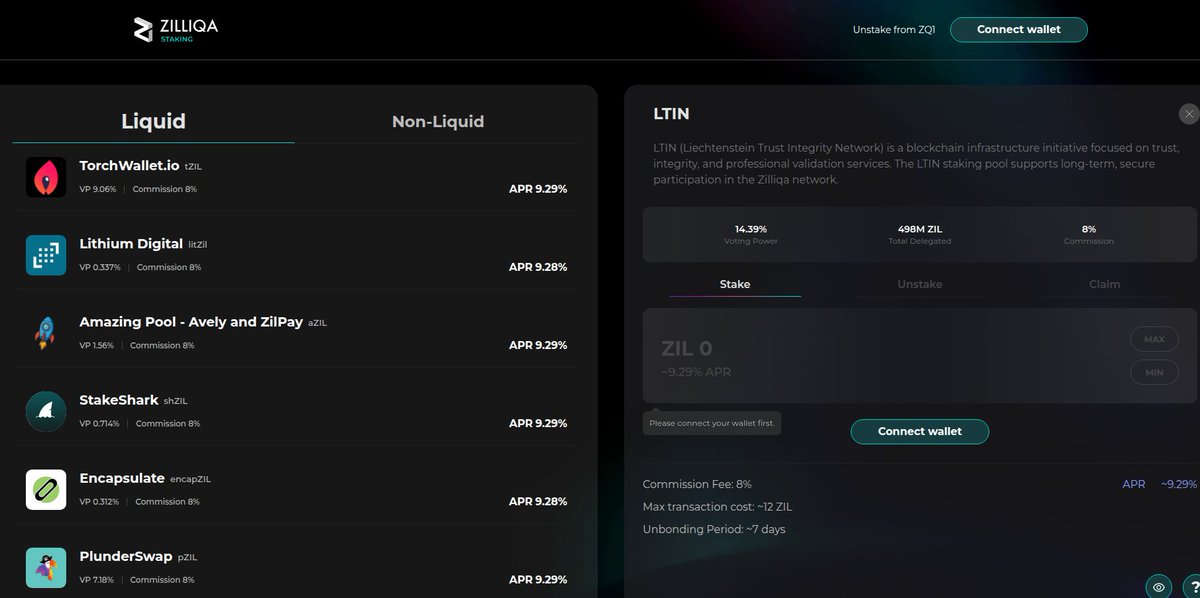Image resolution: width=1200 pixels, height=598 pixels.
Task: Click Lithium Digital APR 9.28% value
Action: (x=538, y=267)
